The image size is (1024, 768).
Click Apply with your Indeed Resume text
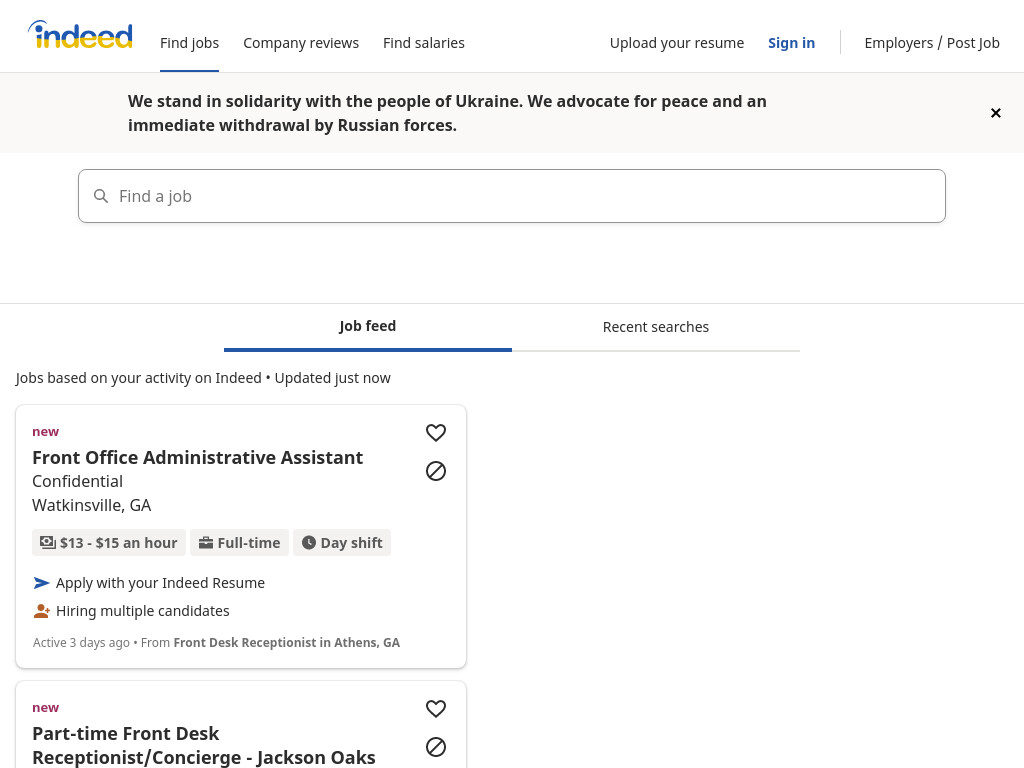[x=161, y=583]
